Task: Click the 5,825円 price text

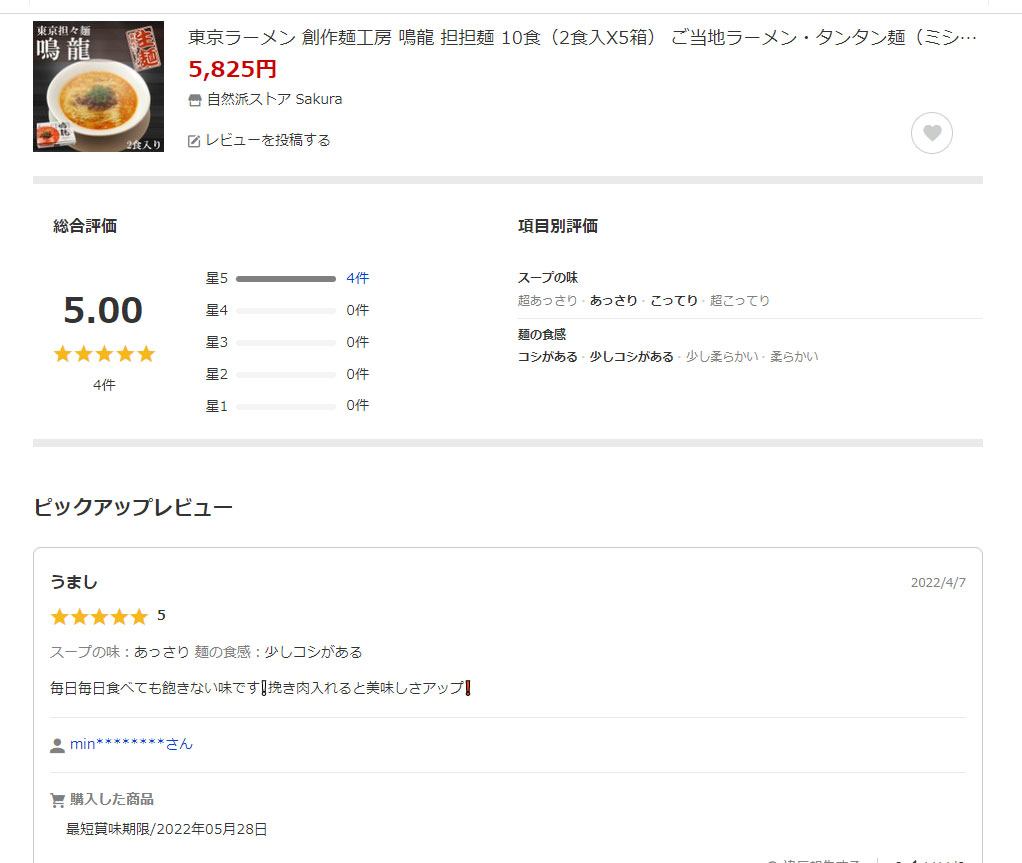Action: click(232, 69)
